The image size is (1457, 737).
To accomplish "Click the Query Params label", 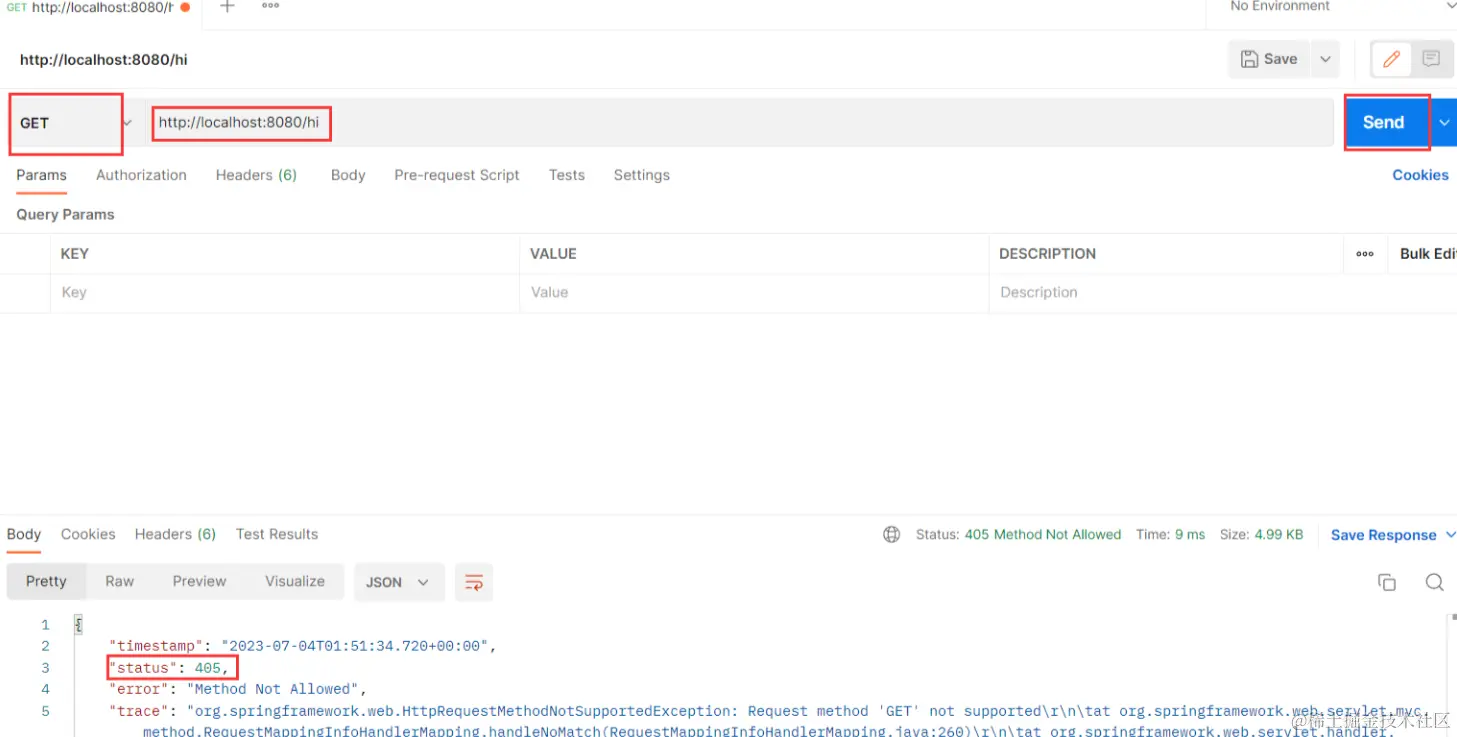I will click(x=65, y=215).
